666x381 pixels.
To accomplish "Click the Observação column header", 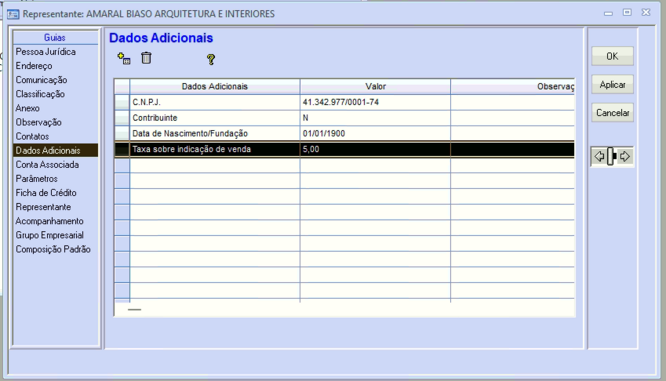I will click(513, 86).
